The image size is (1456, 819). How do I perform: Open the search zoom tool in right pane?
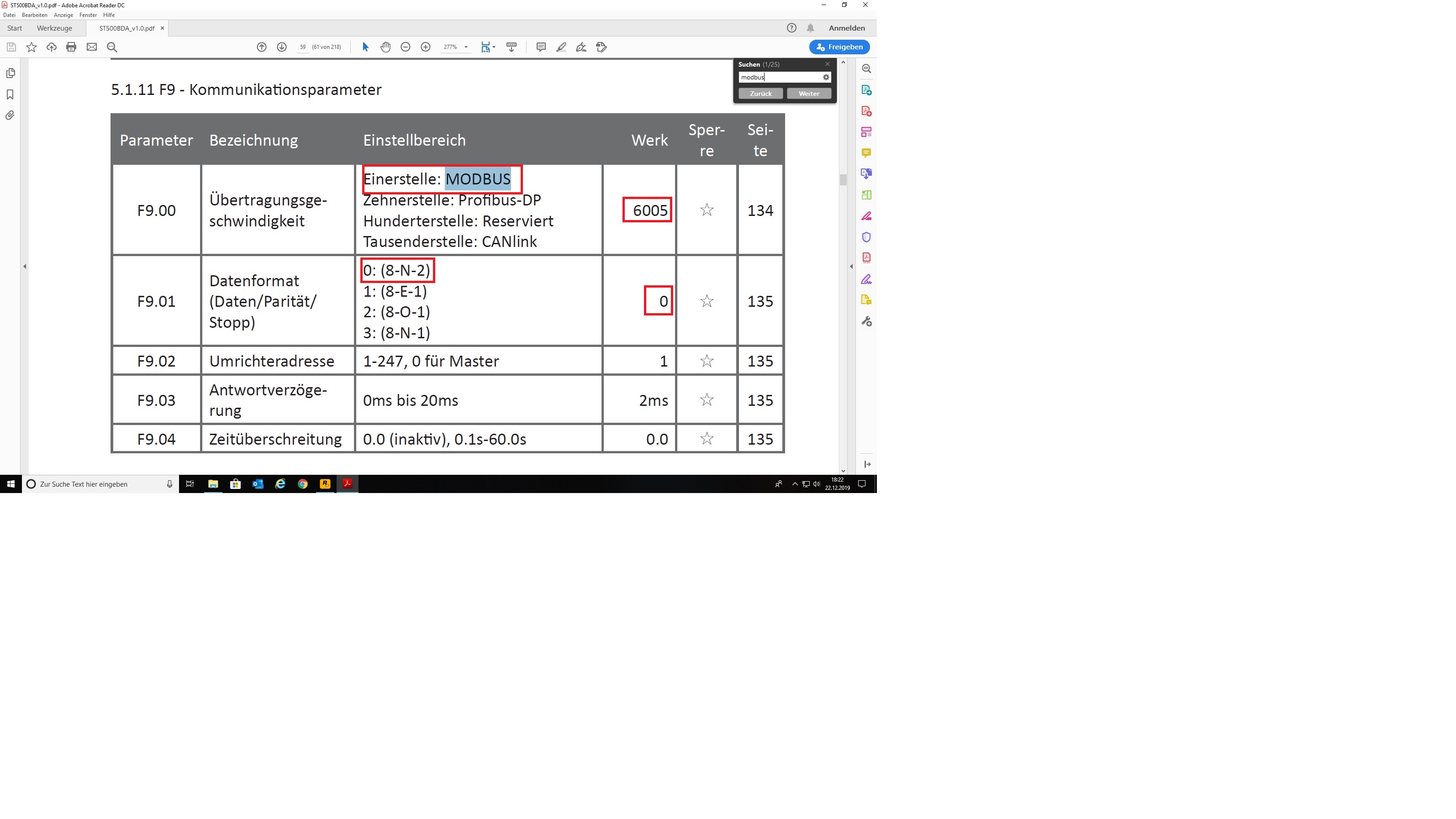(866, 68)
